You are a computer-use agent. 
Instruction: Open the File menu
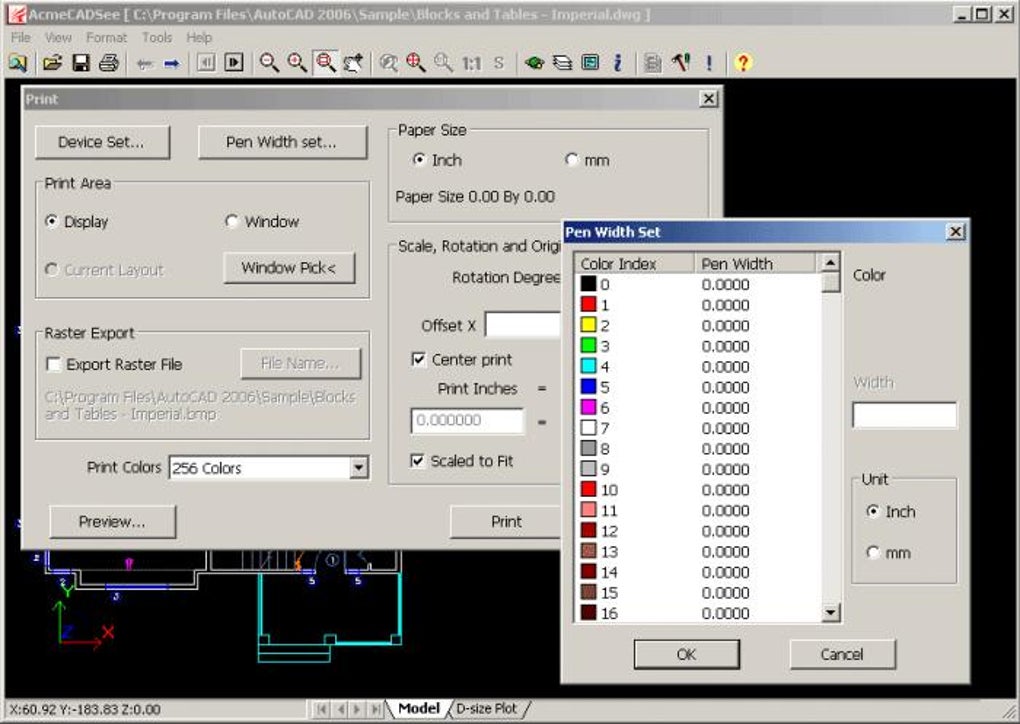(21, 38)
